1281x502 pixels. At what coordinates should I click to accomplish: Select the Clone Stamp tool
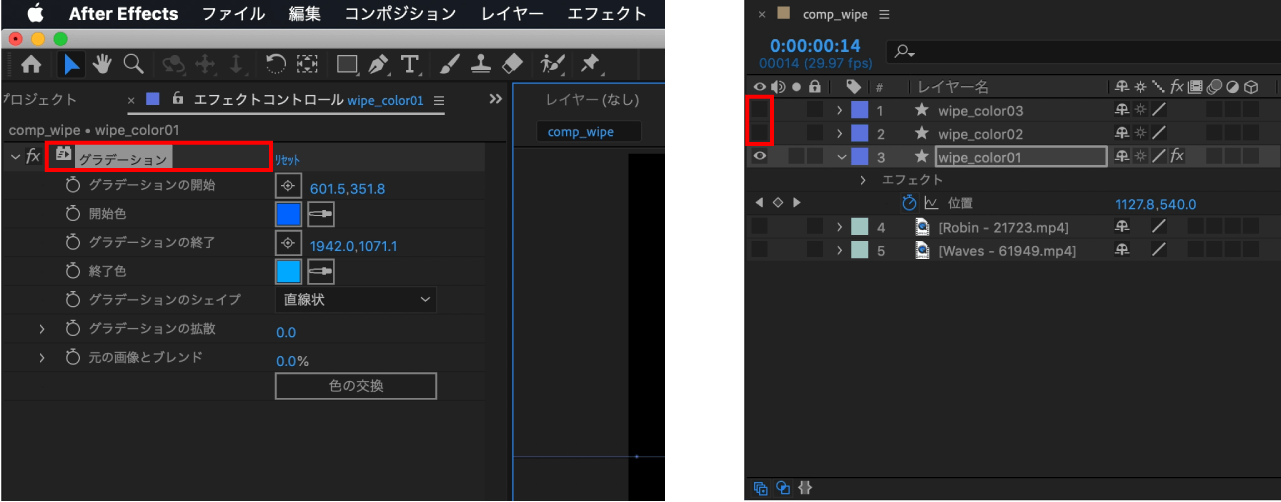point(481,65)
